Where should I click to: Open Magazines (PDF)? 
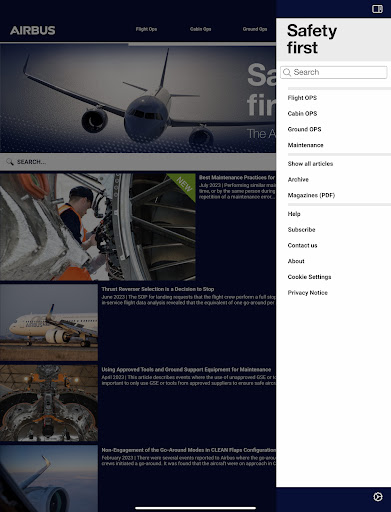[311, 195]
